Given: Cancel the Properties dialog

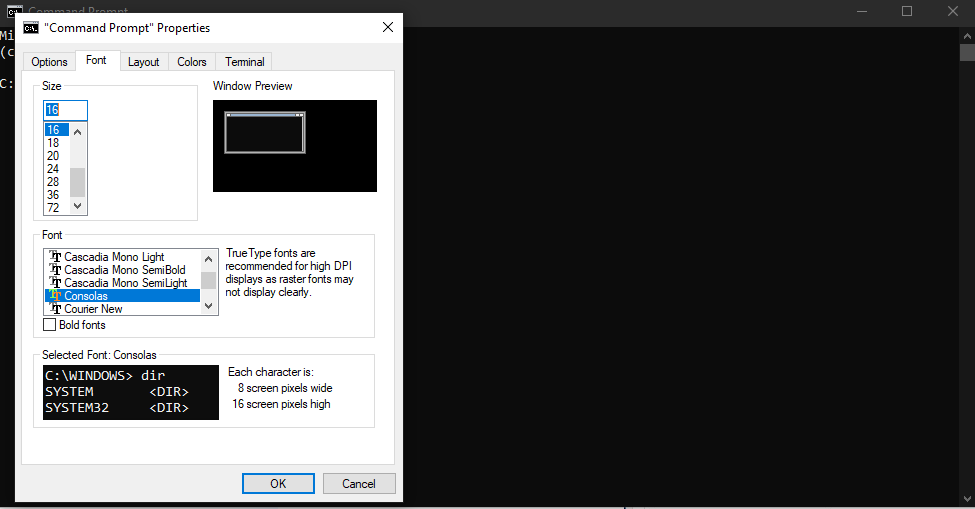Looking at the screenshot, I should point(359,484).
